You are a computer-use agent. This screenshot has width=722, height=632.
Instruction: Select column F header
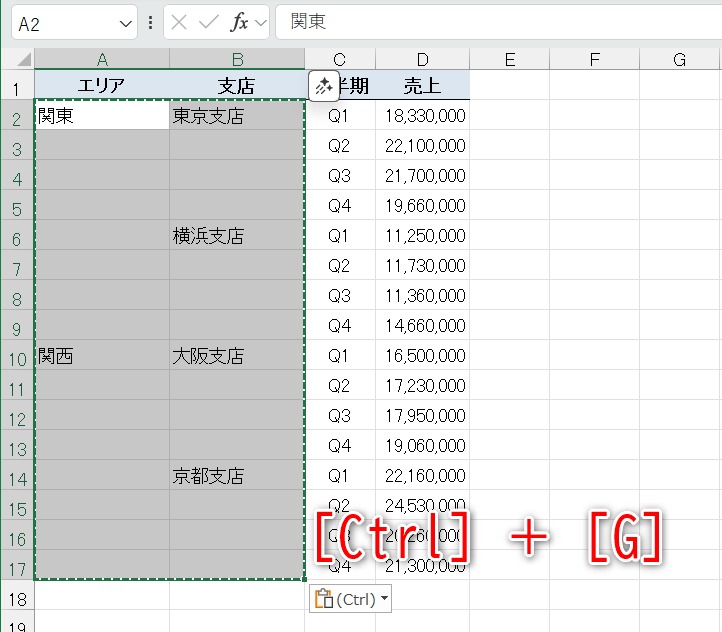pos(594,59)
